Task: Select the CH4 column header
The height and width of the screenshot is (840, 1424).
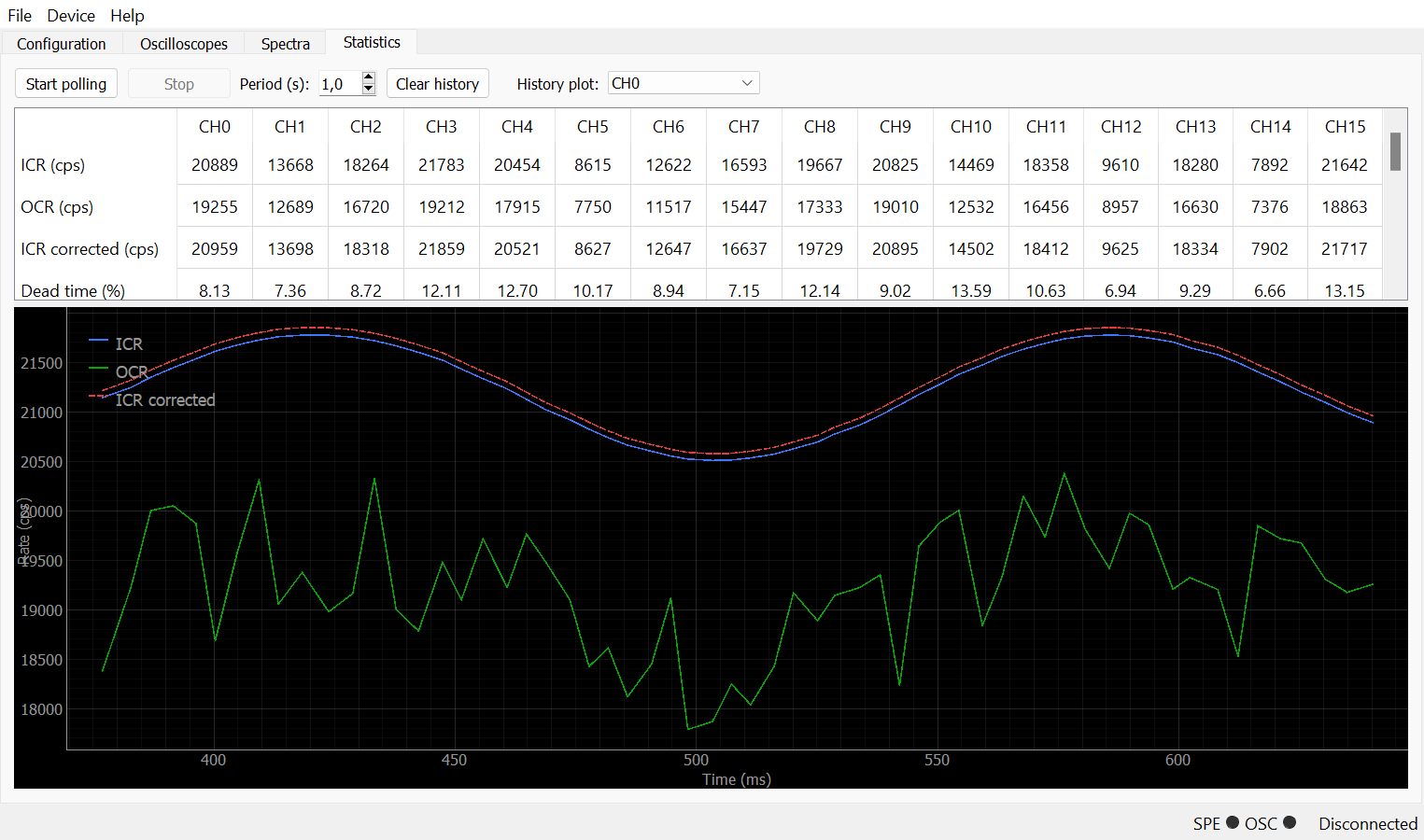Action: tap(517, 126)
